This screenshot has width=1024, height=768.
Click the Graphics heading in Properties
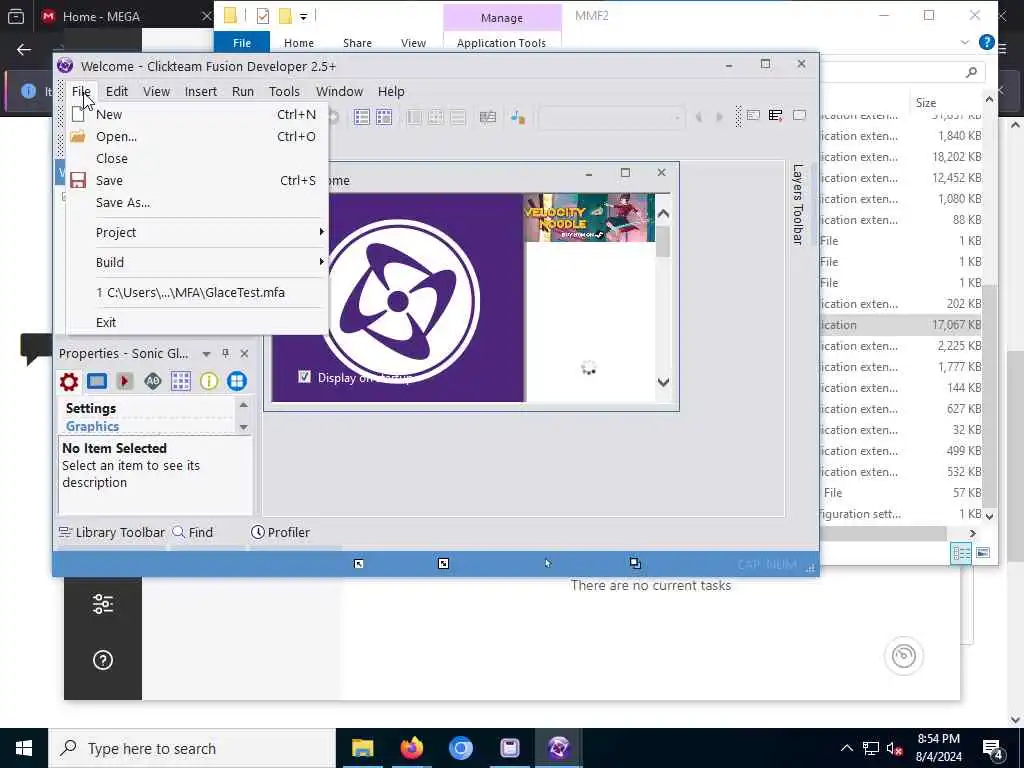(x=92, y=426)
